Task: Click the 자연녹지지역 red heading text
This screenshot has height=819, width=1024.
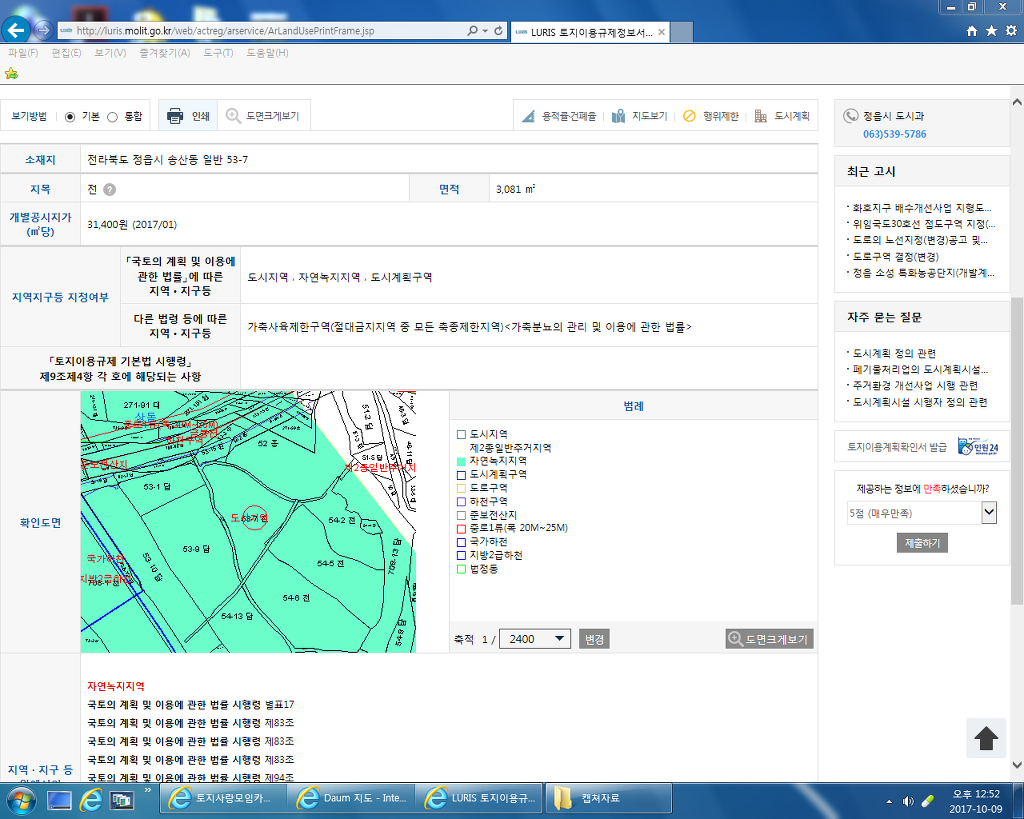Action: click(116, 686)
